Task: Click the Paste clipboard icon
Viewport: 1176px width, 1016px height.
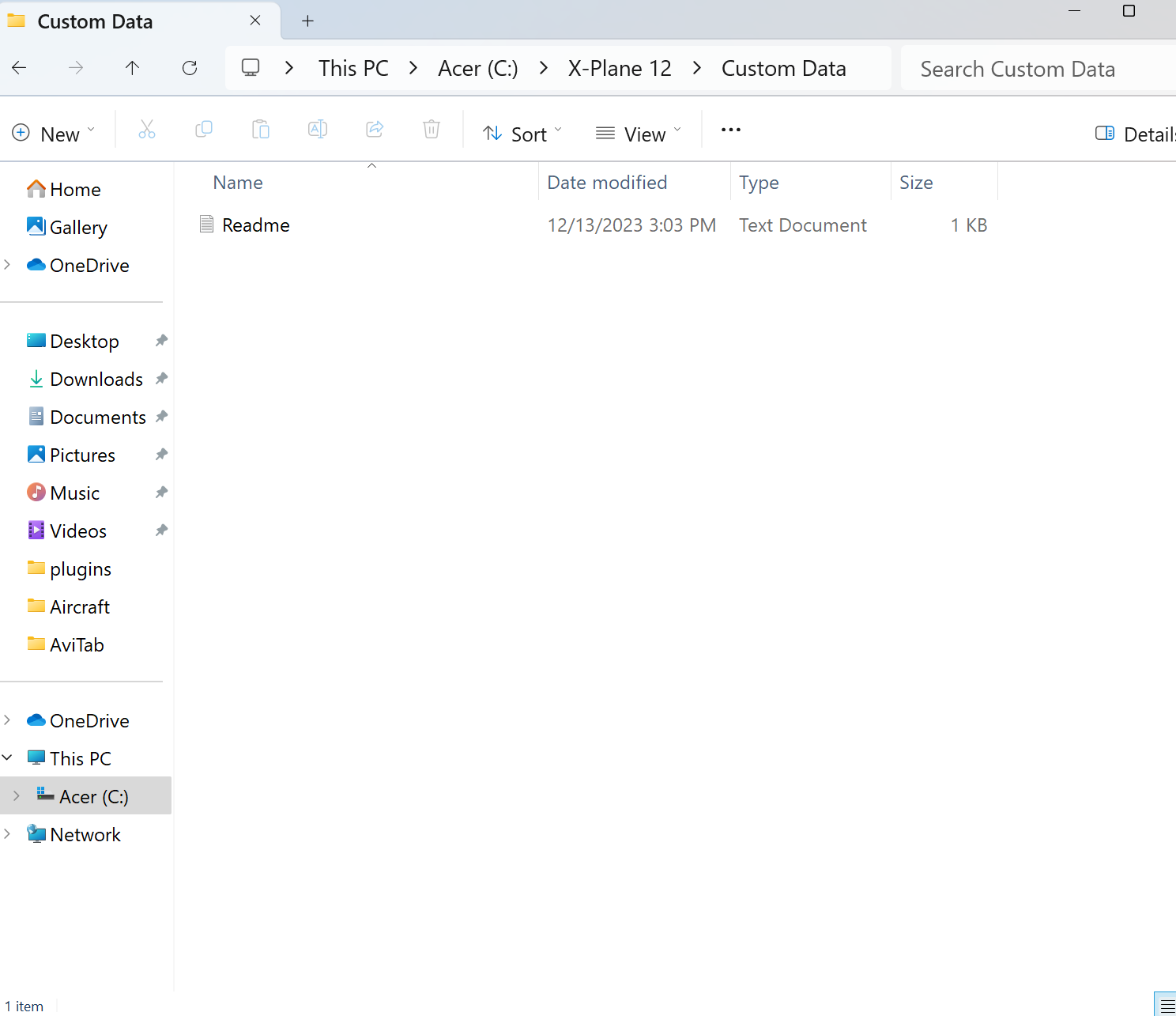Action: [261, 130]
